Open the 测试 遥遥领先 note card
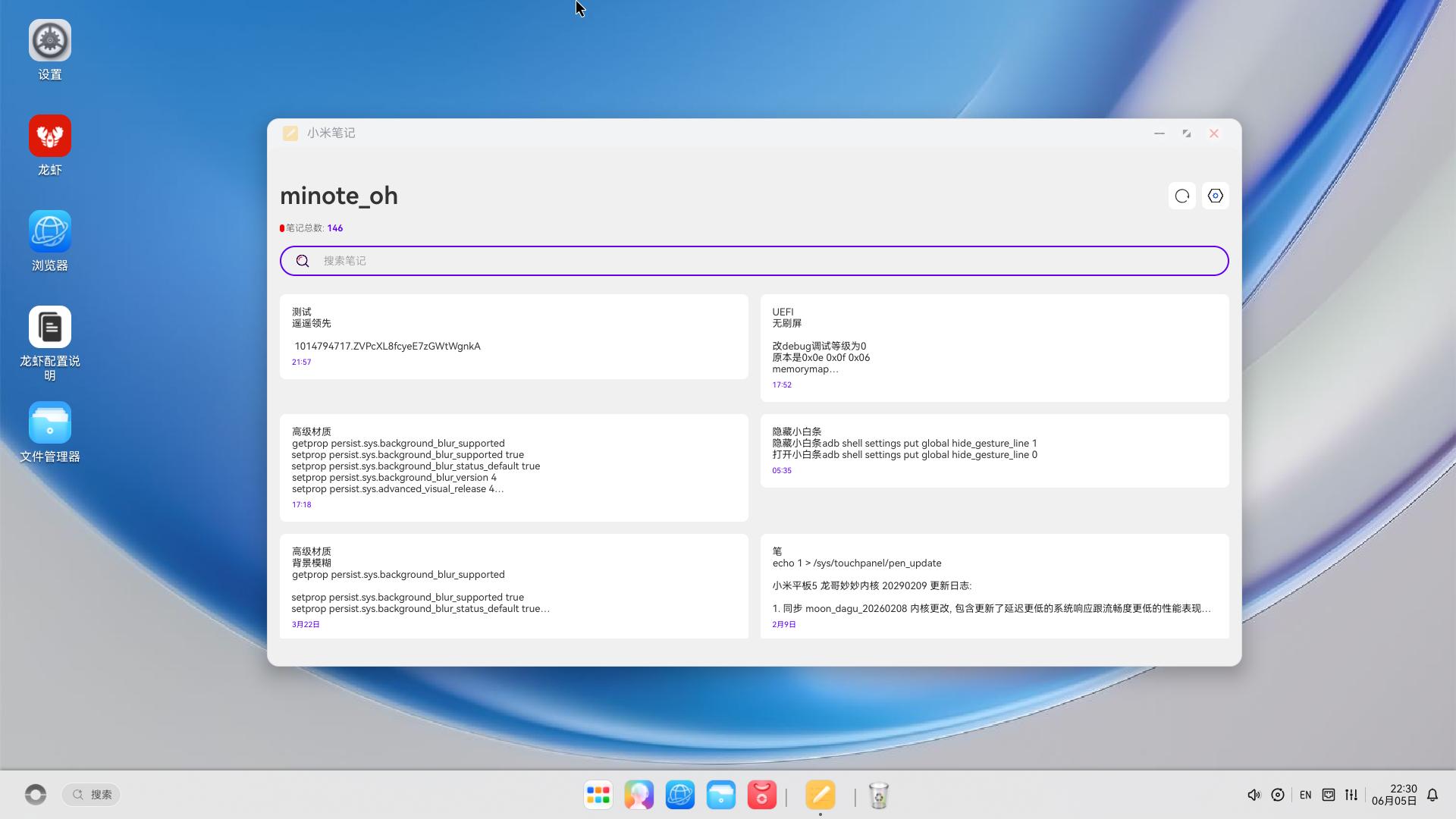This screenshot has width=1456, height=819. (514, 337)
